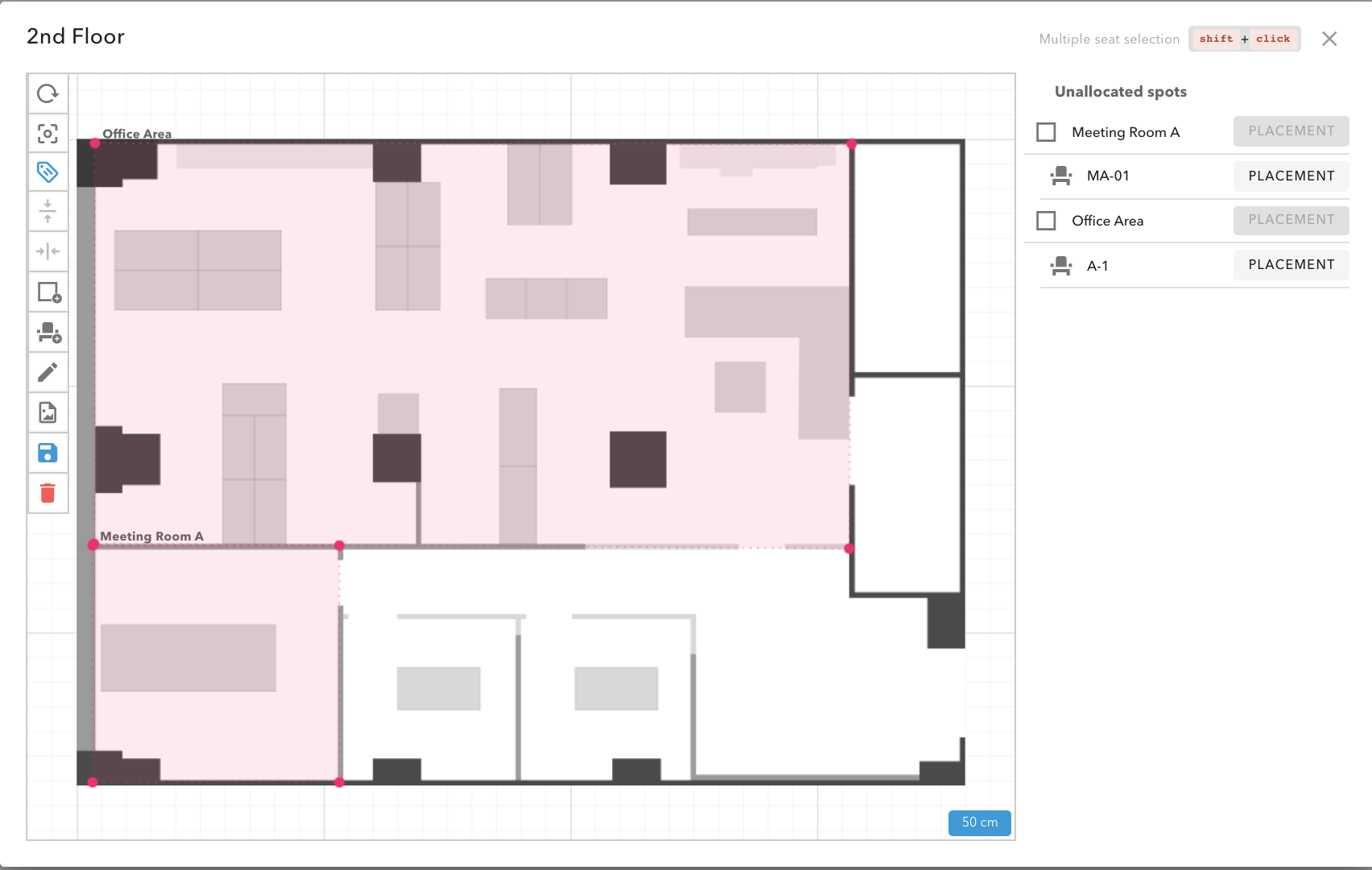Save the floor plan layout

point(48,453)
